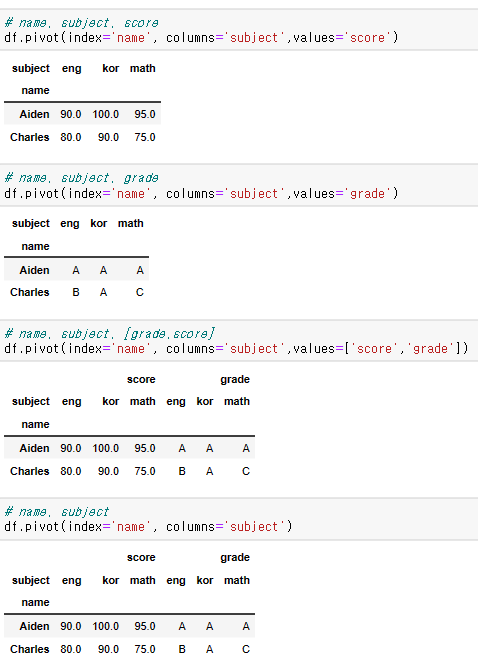Click 'eng' header in first score-only table

click(71, 68)
